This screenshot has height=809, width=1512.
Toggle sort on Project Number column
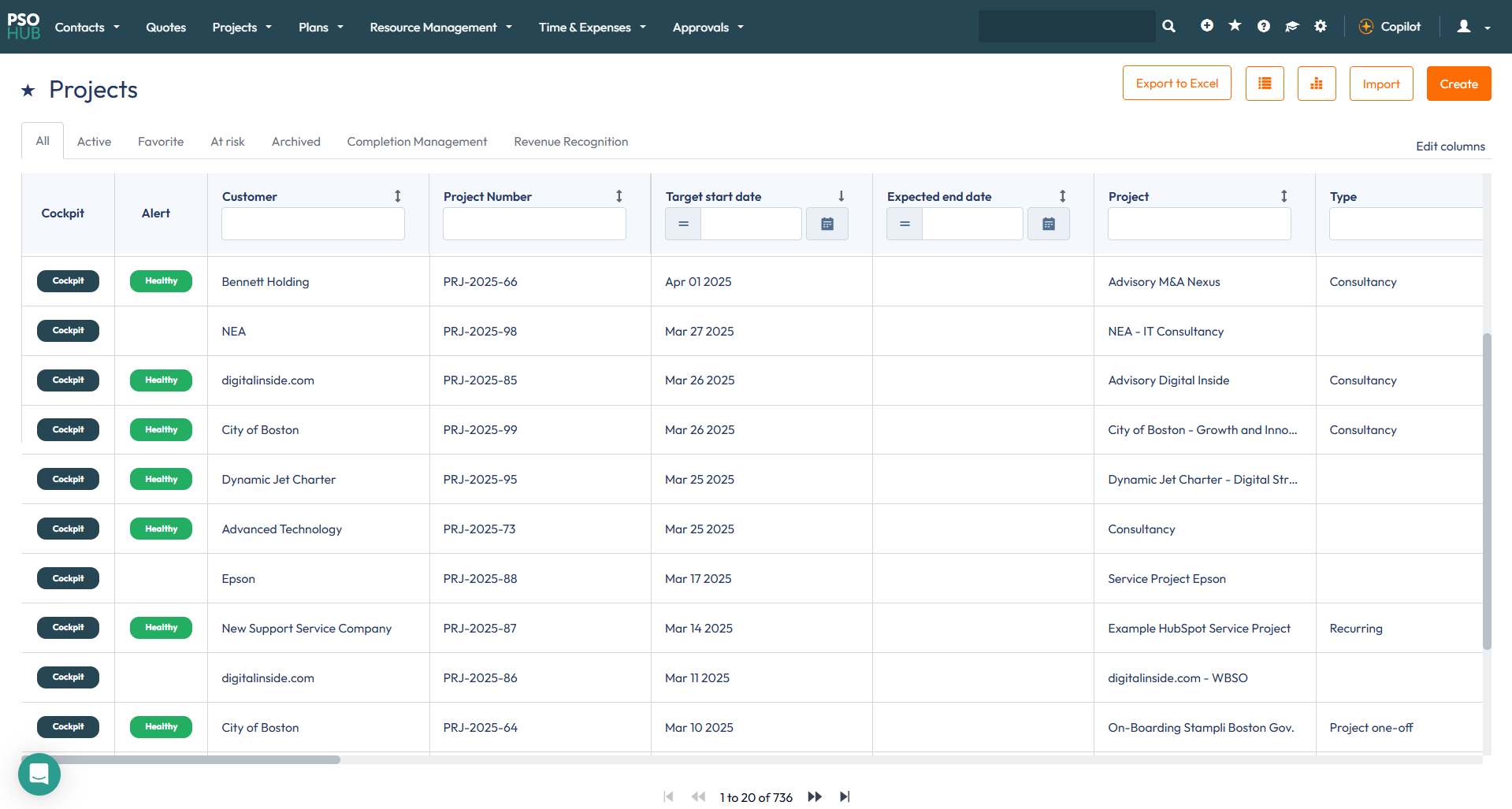pyautogui.click(x=619, y=196)
